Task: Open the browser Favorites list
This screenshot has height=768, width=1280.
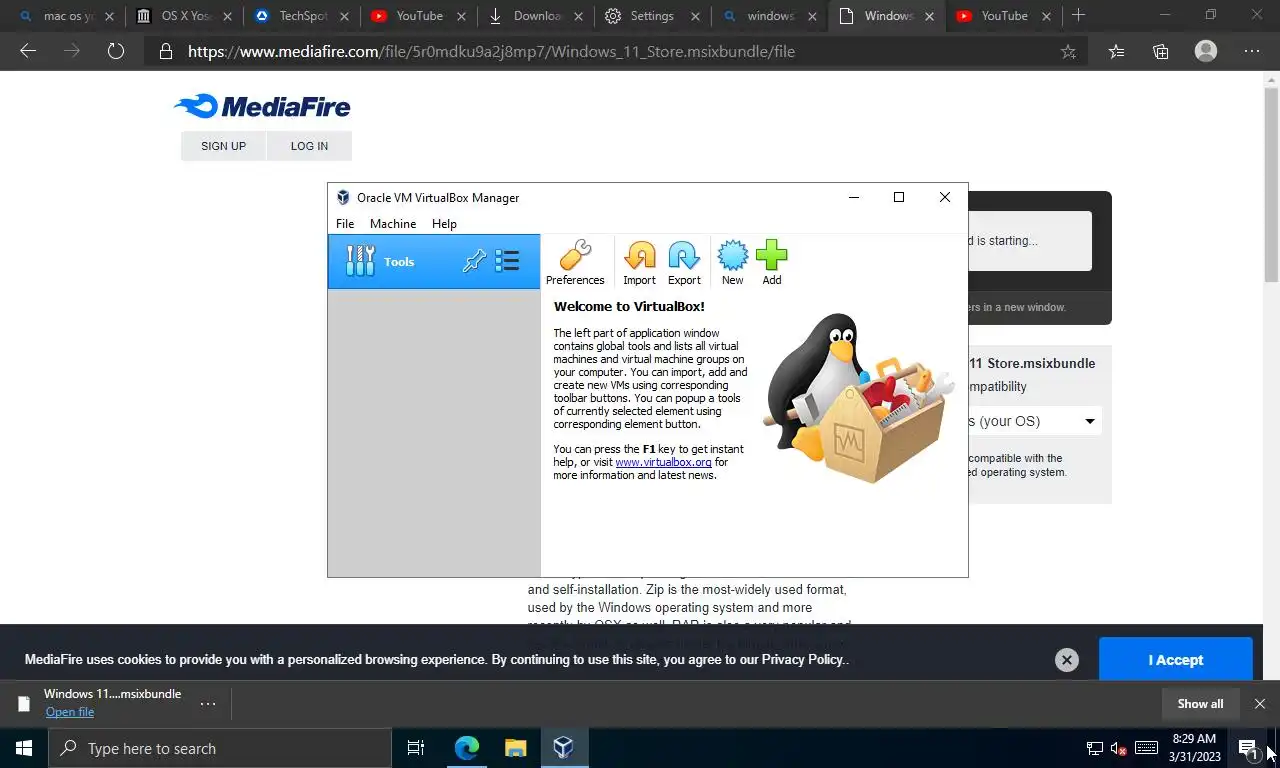Action: pos(1116,52)
